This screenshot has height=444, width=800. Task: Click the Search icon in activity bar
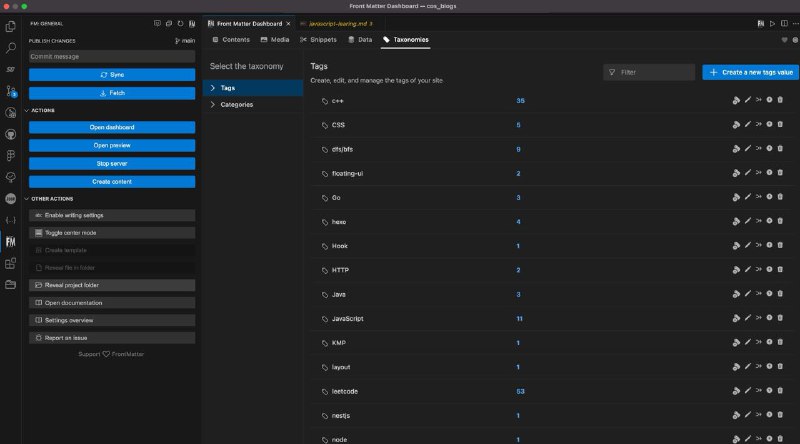coord(11,47)
